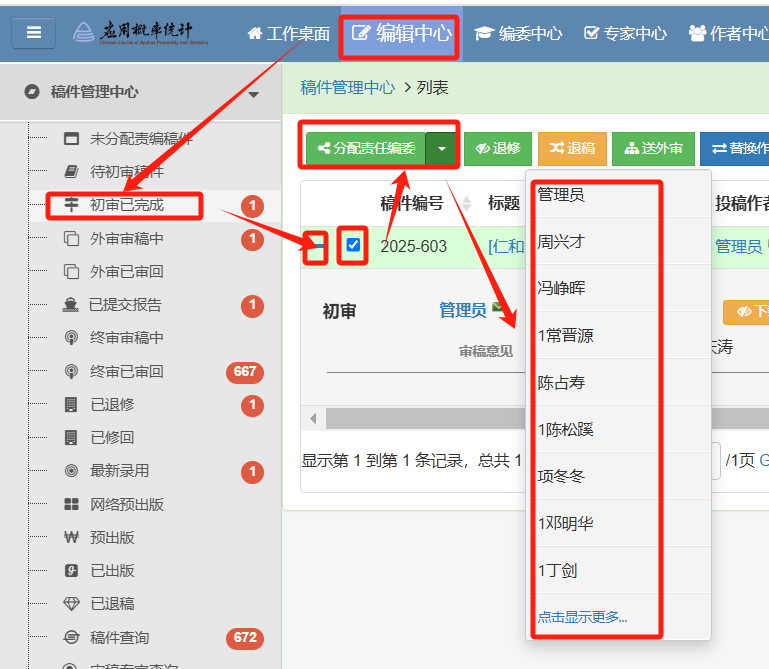The height and width of the screenshot is (669, 769).
Task: Click the 已退修 building icon
Action: [71, 405]
